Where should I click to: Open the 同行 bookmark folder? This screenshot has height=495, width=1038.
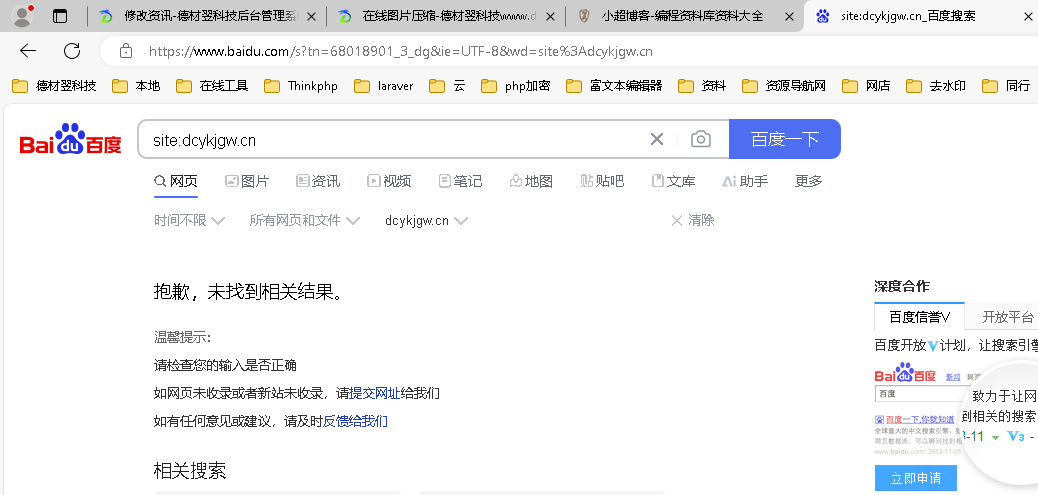[x=1006, y=85]
